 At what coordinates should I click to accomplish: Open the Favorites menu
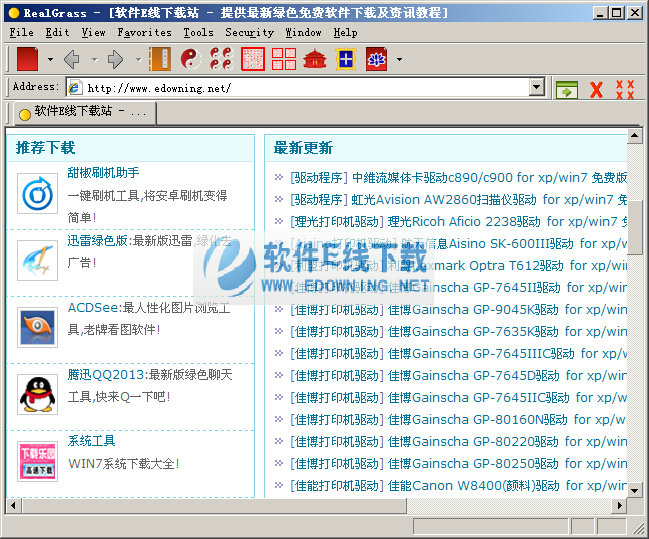(144, 32)
